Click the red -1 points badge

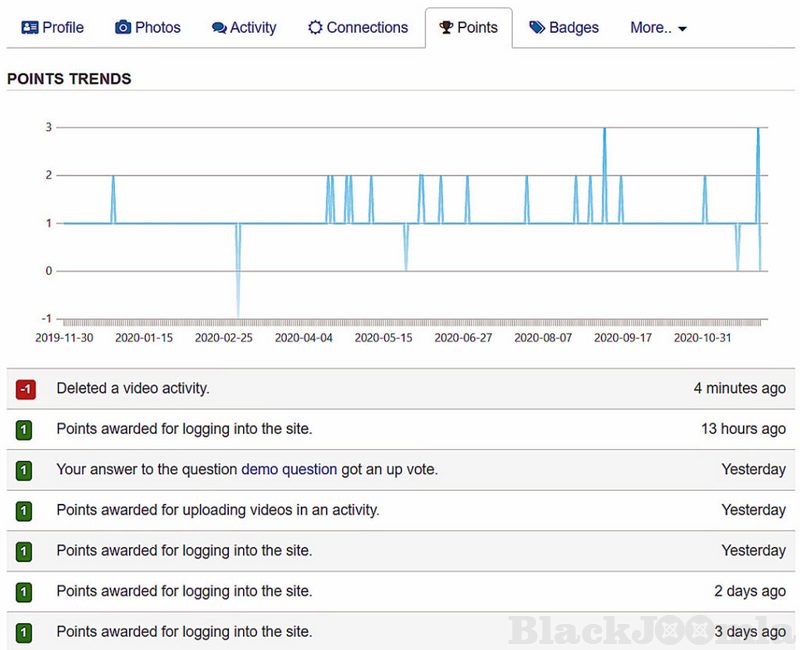[26, 389]
